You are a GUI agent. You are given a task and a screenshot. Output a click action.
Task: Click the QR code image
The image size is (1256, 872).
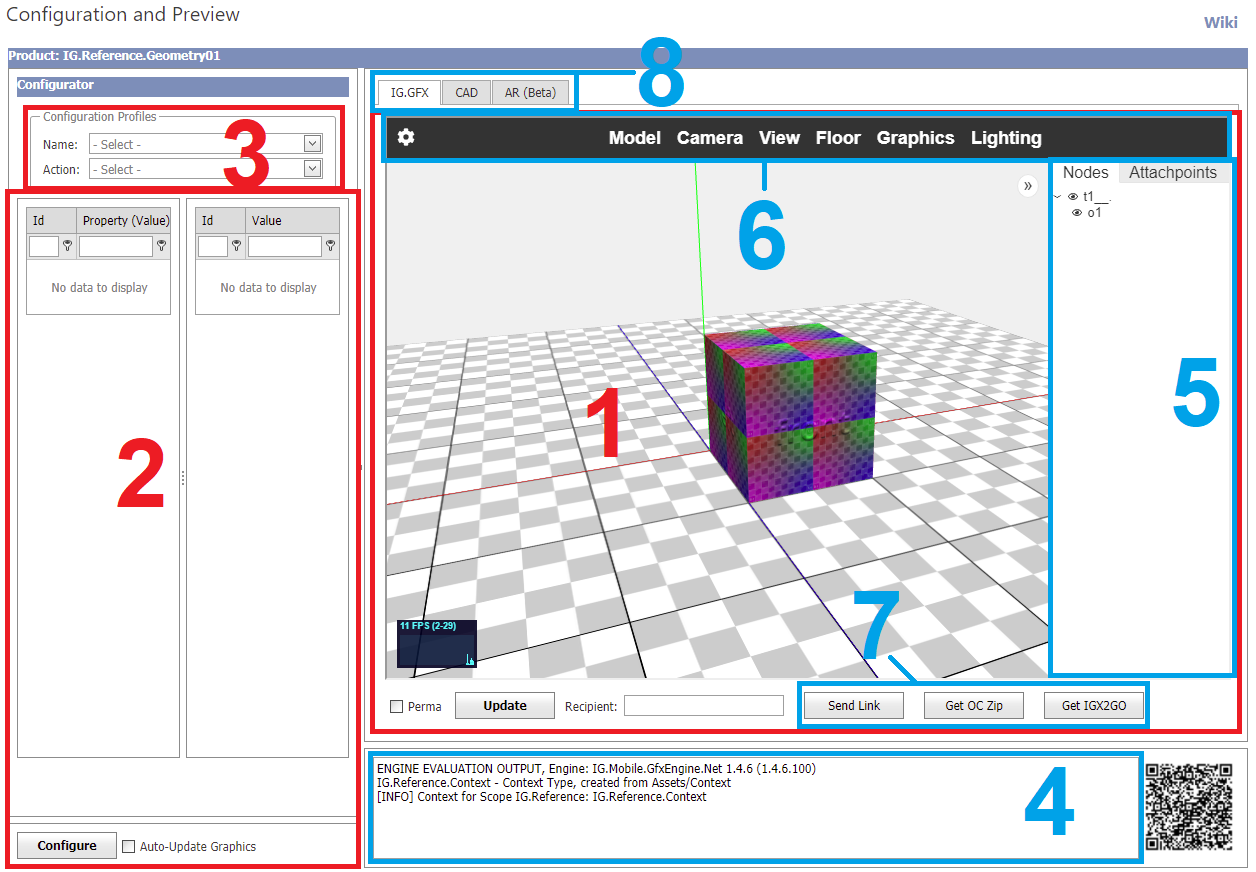coord(1187,806)
